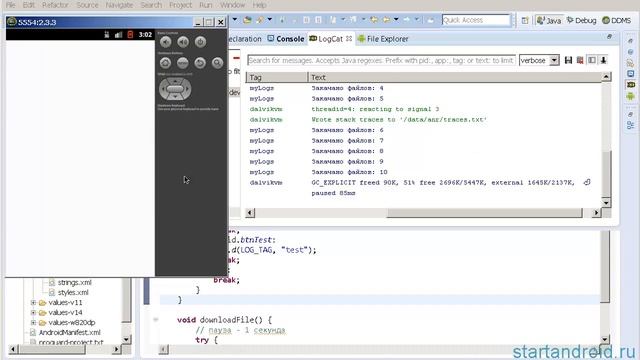Open the Navigate menu
The height and width of the screenshot is (360, 640).
119,5
